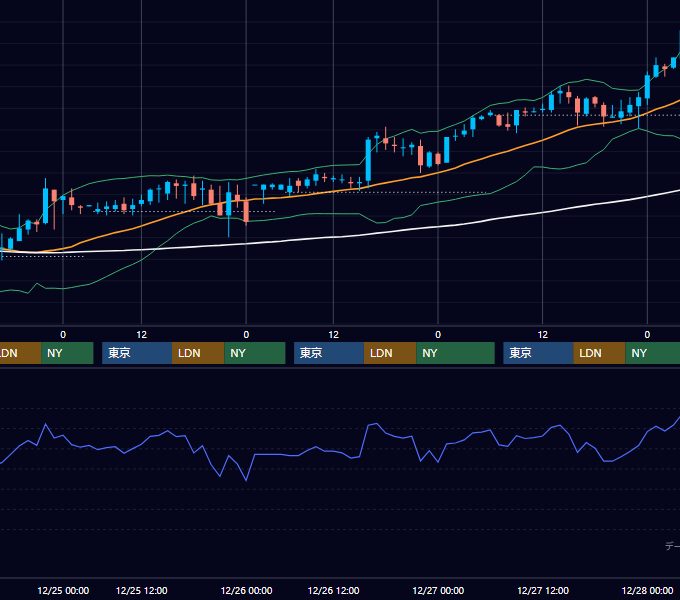Click the LDN session block on 12/25 afternoon
The width and height of the screenshot is (680, 600).
[198, 353]
